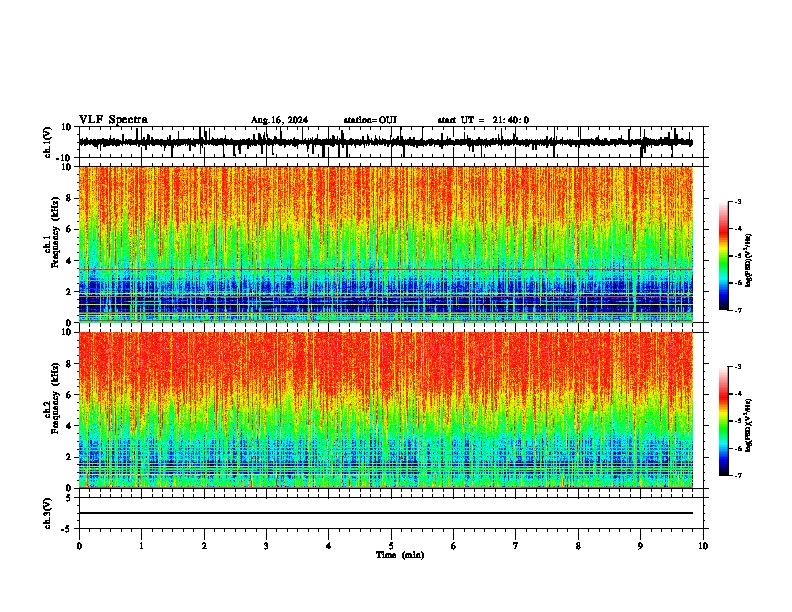Click the 7 minute time axis tick

[x=516, y=546]
